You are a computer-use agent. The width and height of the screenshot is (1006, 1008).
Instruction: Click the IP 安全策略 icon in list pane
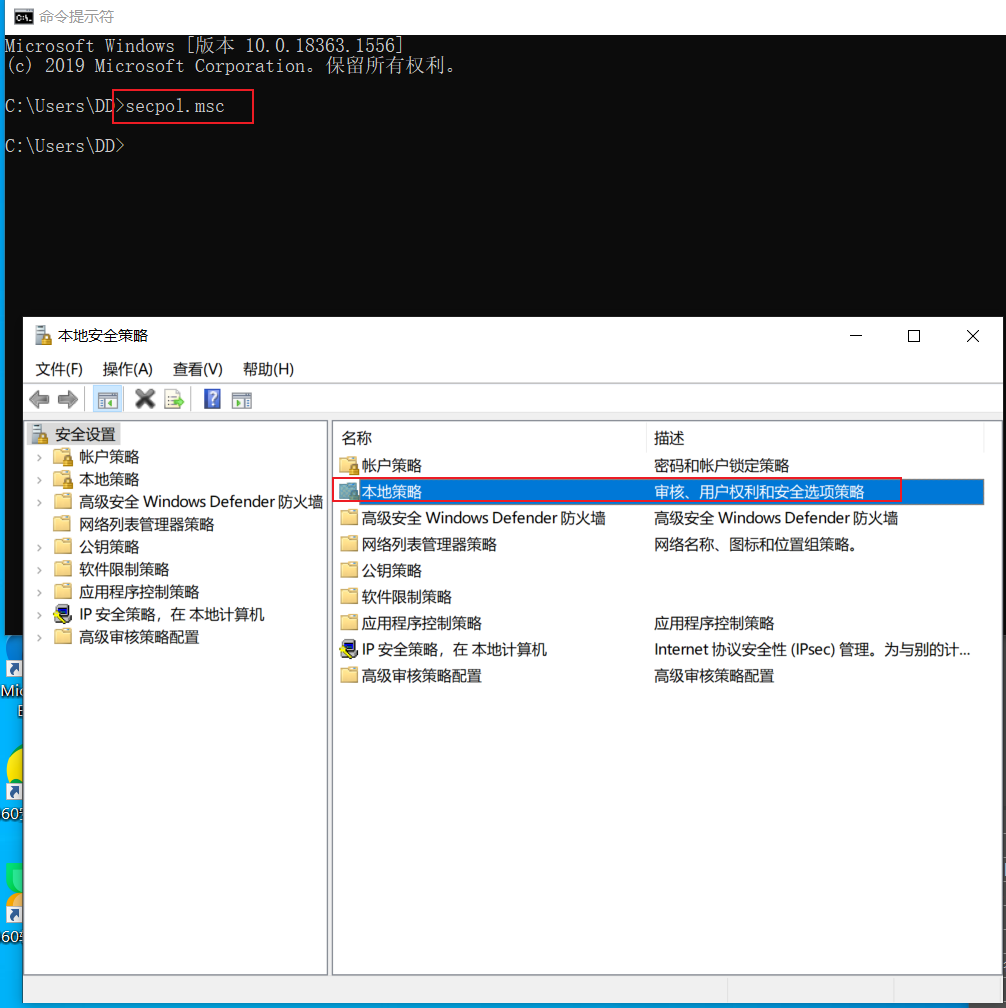click(348, 649)
